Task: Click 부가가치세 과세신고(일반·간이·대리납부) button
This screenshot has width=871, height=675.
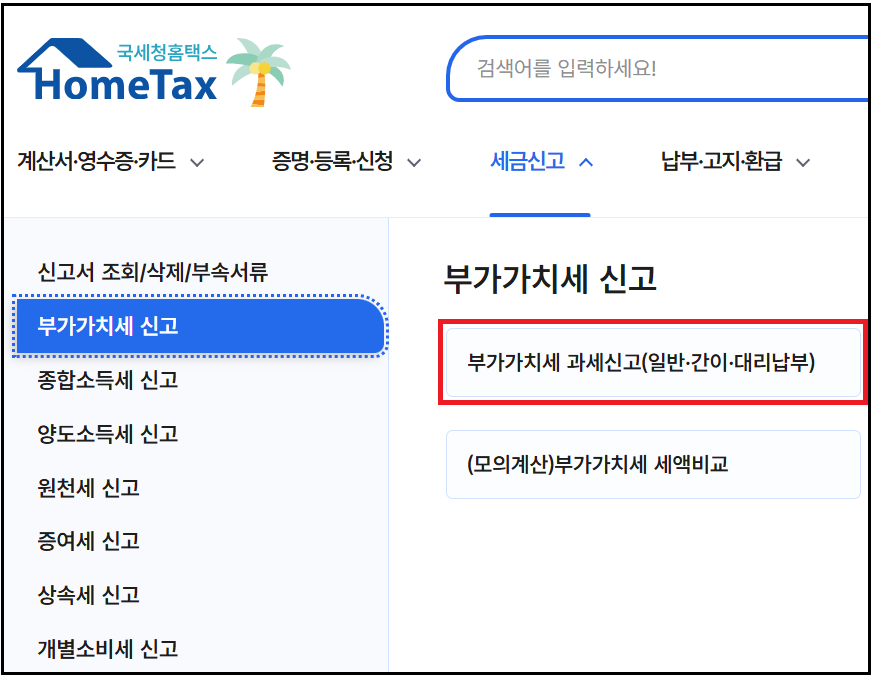Action: (x=653, y=363)
